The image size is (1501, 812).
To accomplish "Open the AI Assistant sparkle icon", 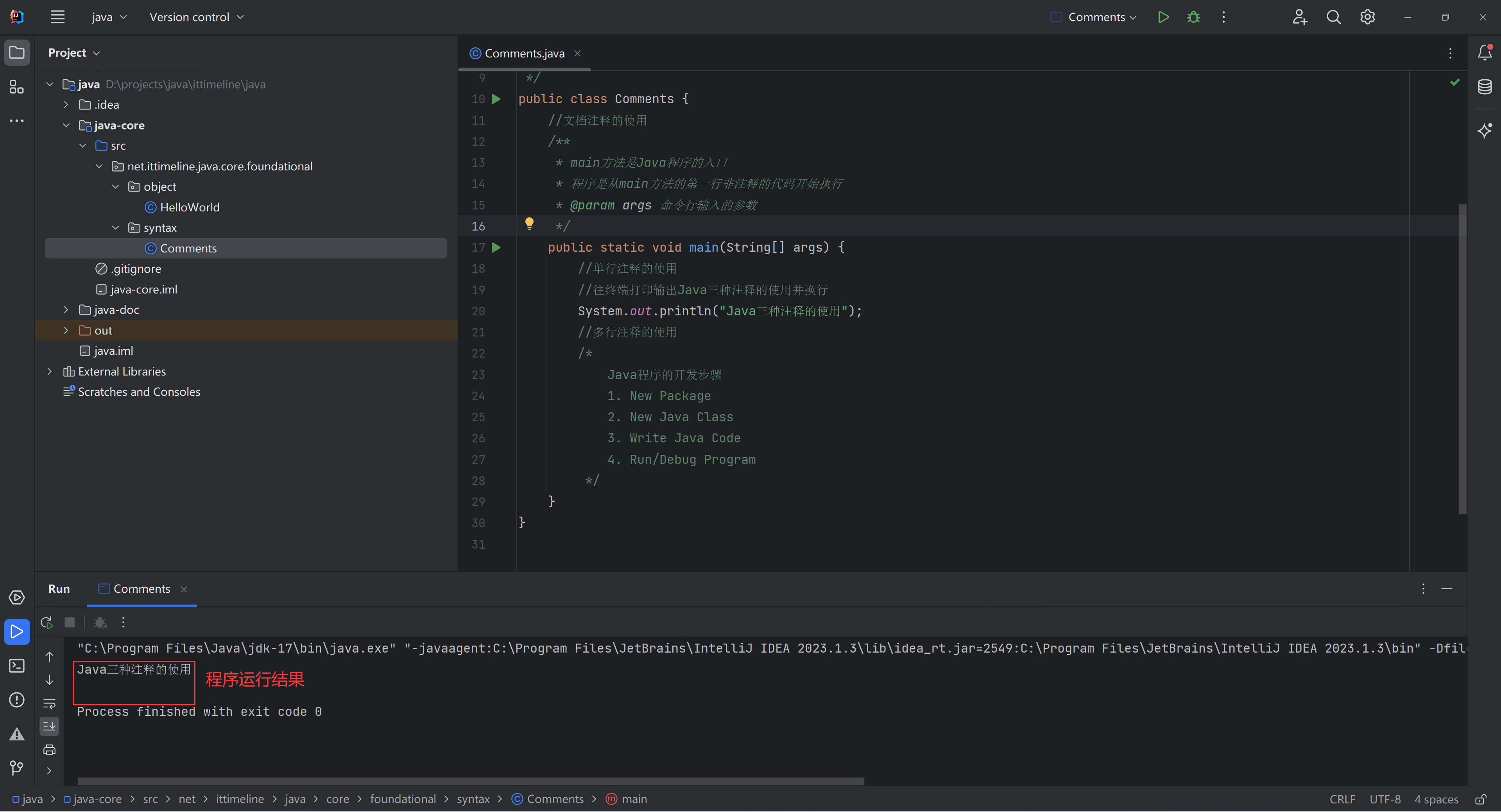I will [1485, 130].
